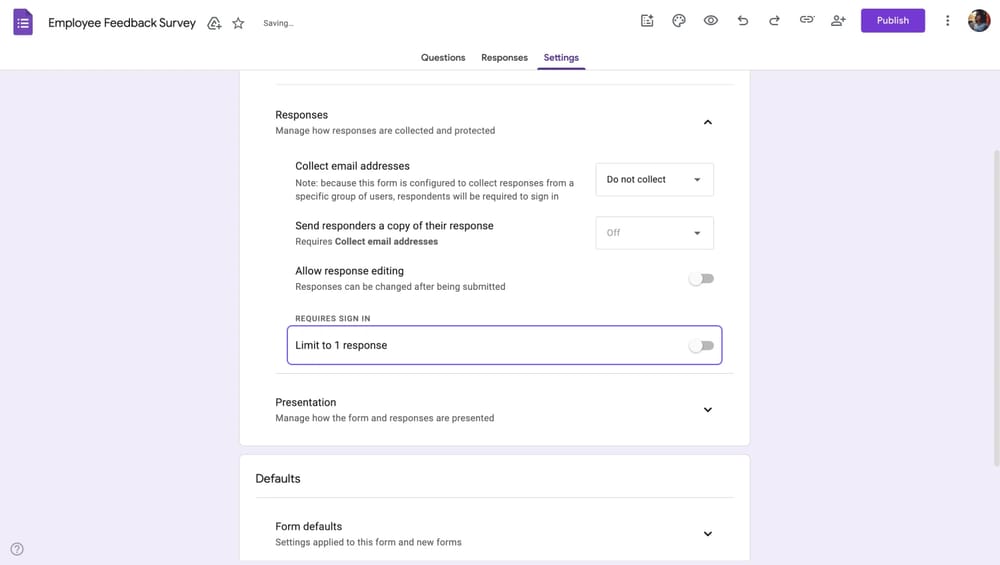
Task: Click the Responses section heading
Action: (301, 115)
